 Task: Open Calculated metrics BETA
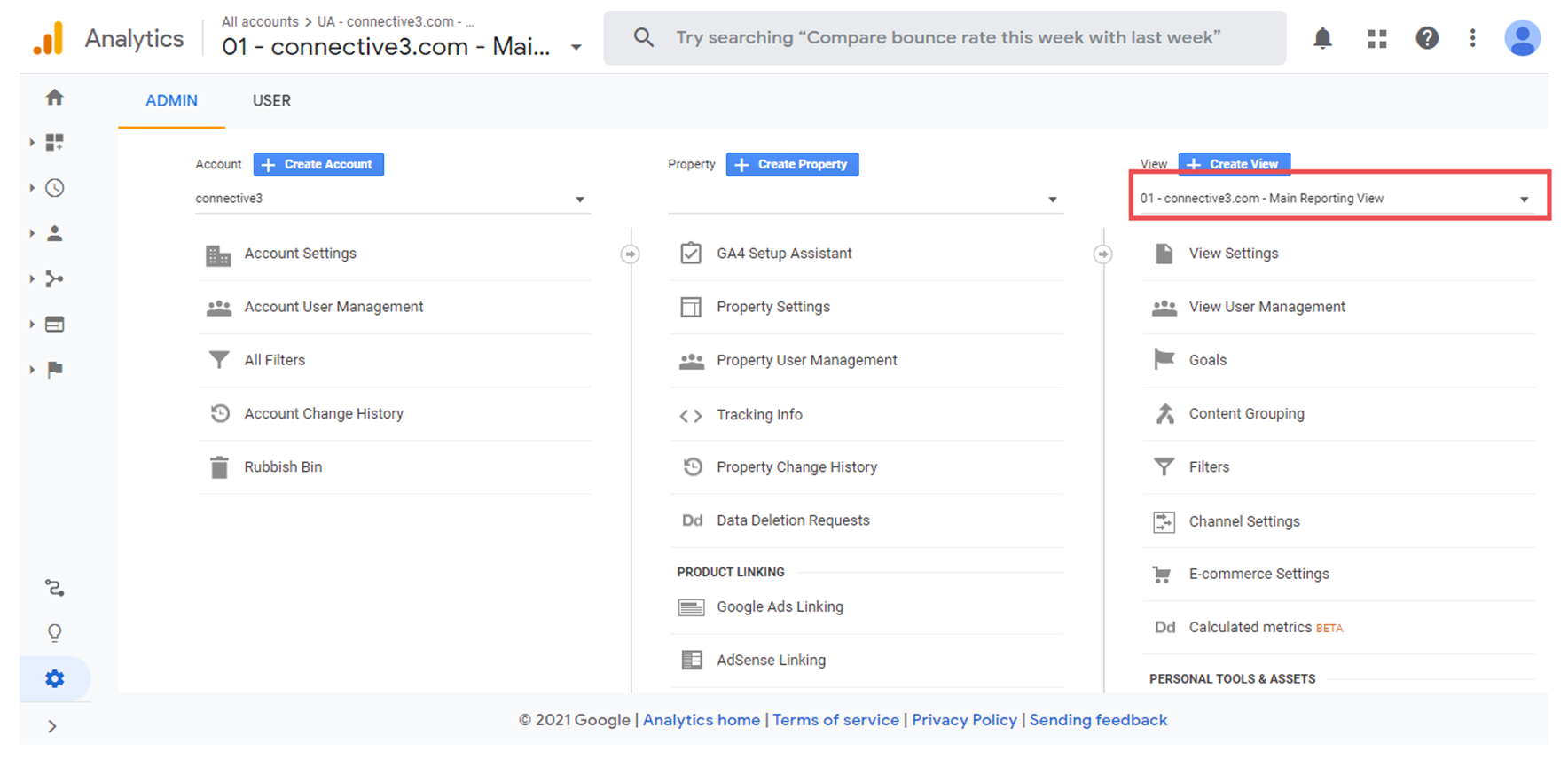(x=1339, y=628)
